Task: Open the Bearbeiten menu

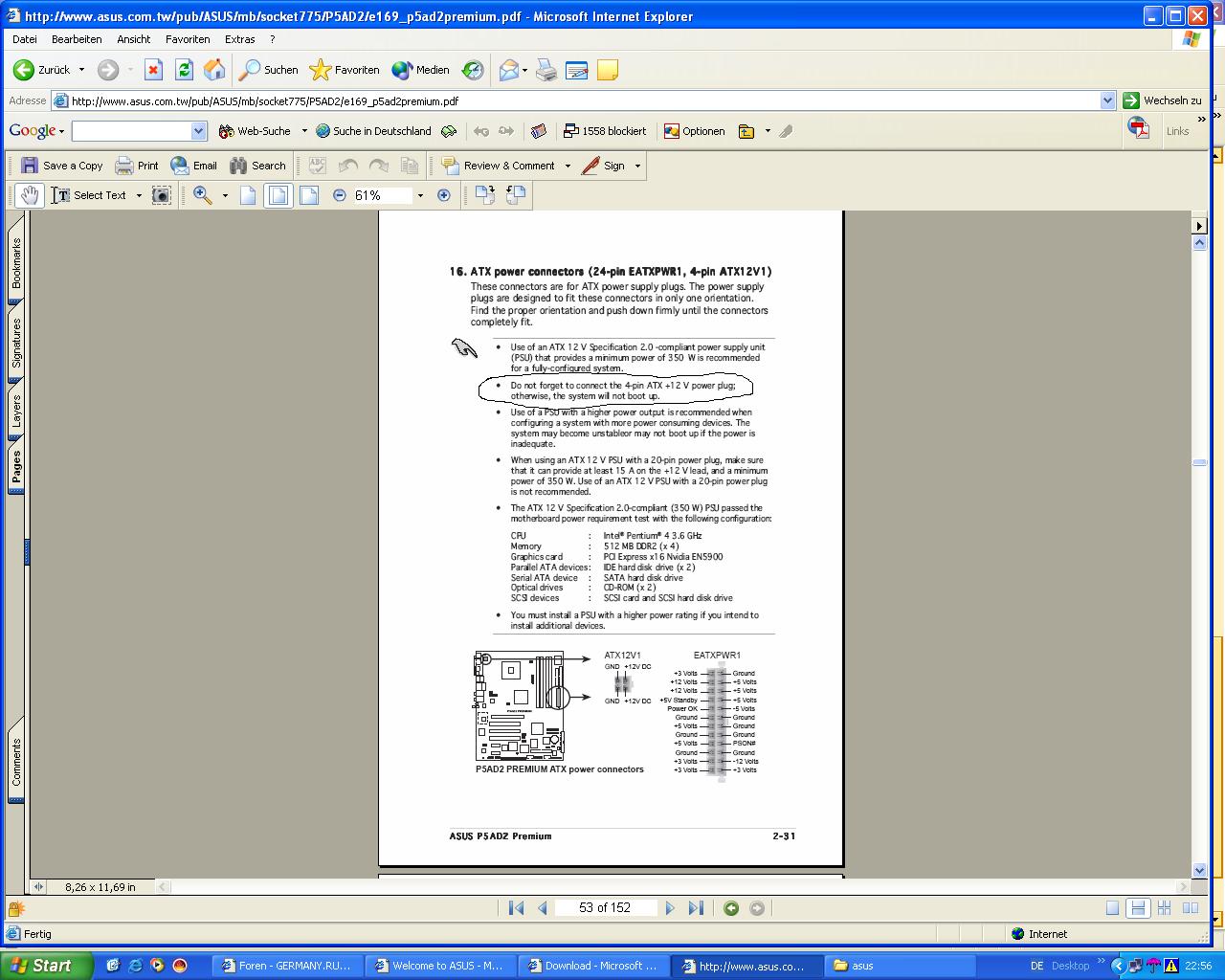Action: pyautogui.click(x=77, y=39)
